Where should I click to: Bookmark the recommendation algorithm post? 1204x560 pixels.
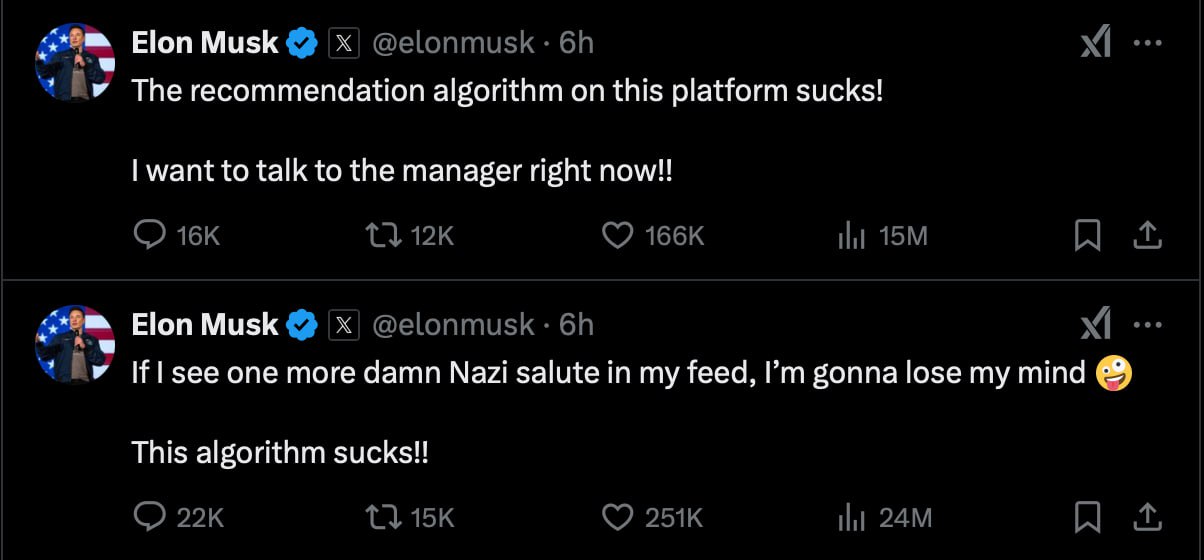[x=1087, y=235]
